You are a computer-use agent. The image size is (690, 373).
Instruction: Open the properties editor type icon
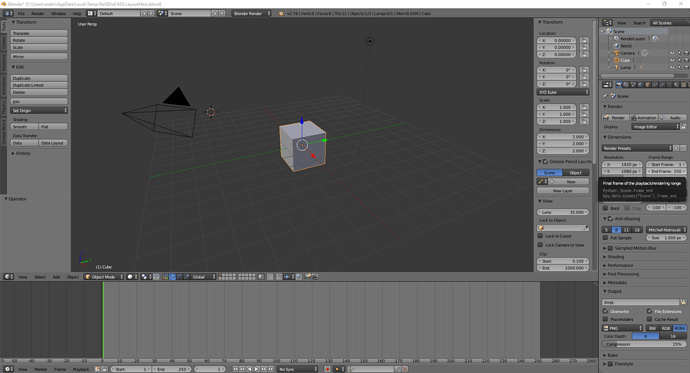click(x=607, y=84)
